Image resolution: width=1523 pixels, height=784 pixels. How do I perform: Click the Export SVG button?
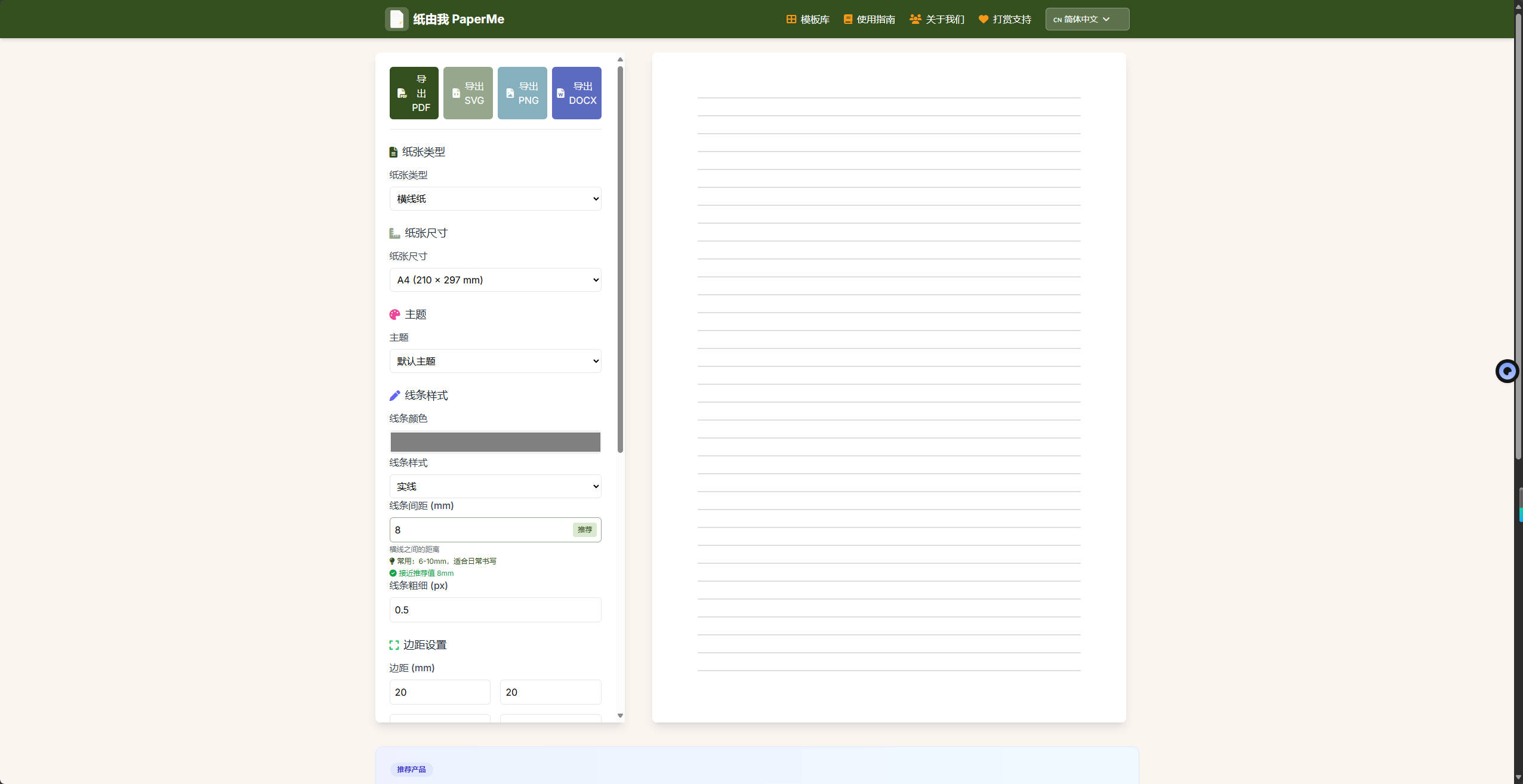tap(468, 93)
